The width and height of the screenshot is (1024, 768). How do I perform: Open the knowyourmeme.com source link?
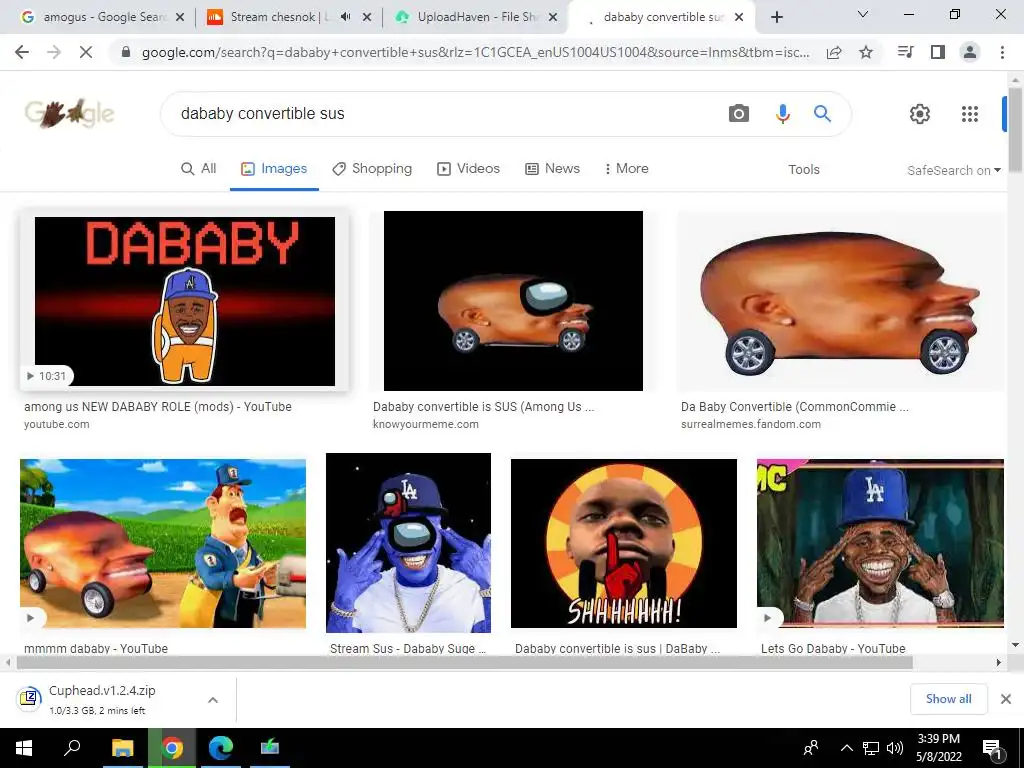click(x=426, y=424)
